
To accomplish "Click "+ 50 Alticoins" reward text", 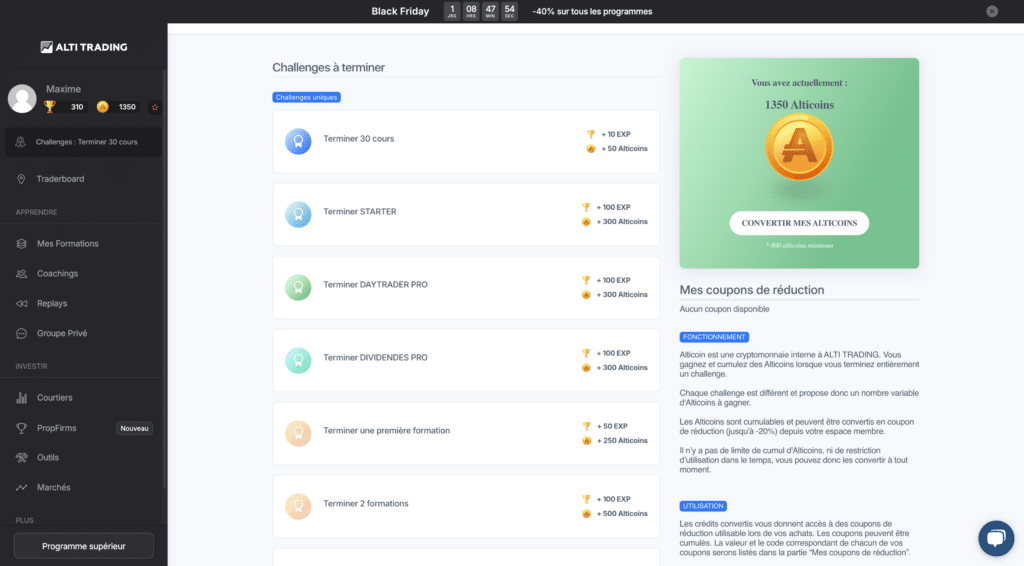I will tap(624, 149).
